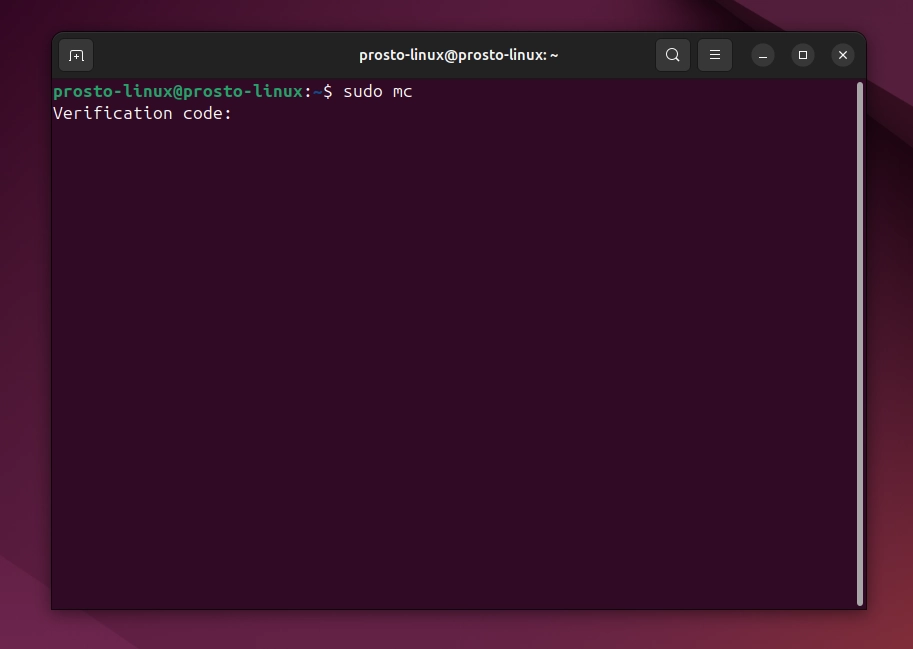Image resolution: width=913 pixels, height=649 pixels.
Task: Open the terminal hamburger menu
Action: pos(714,55)
